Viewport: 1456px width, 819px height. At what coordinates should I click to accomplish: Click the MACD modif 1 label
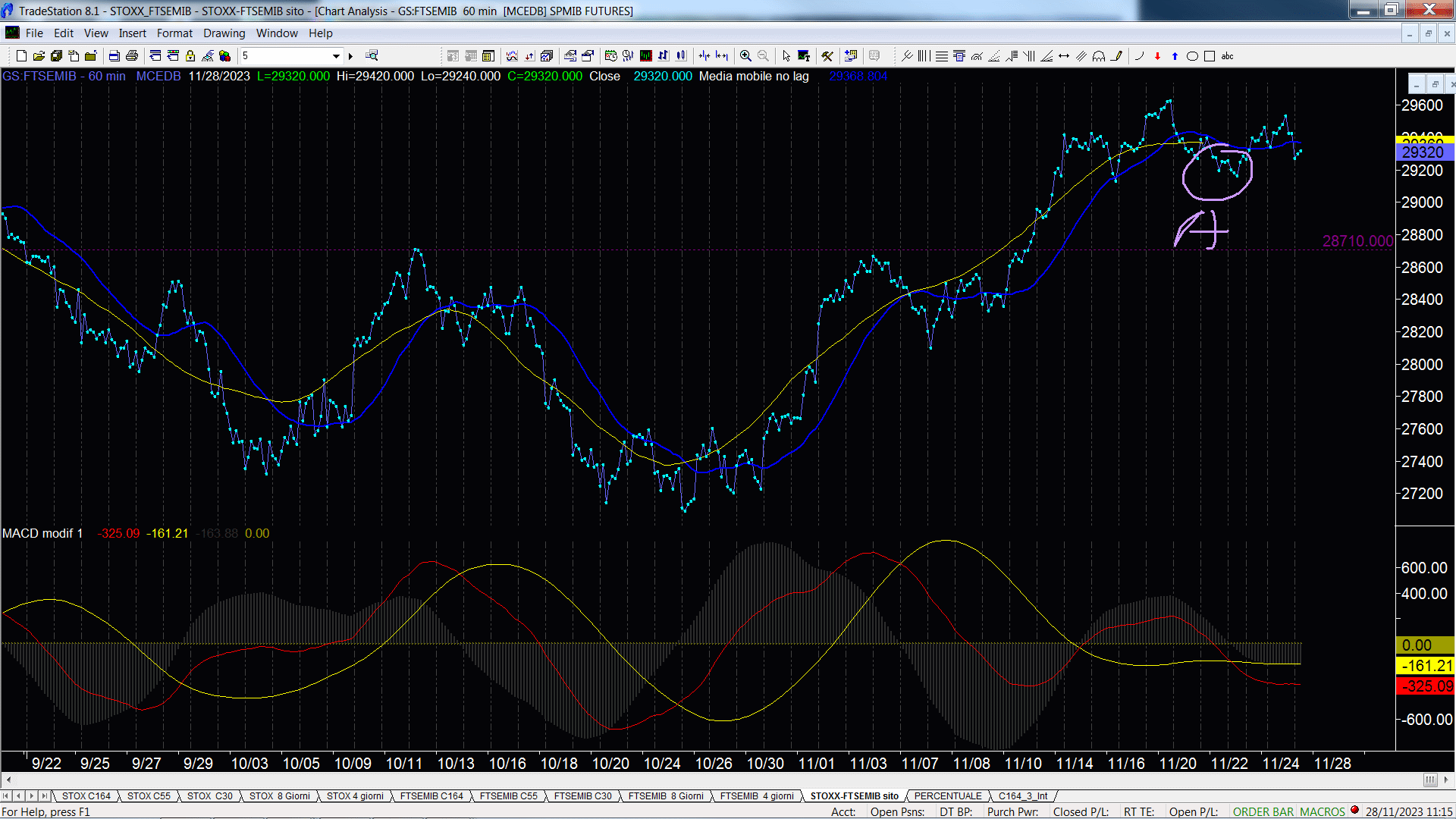[x=42, y=534]
